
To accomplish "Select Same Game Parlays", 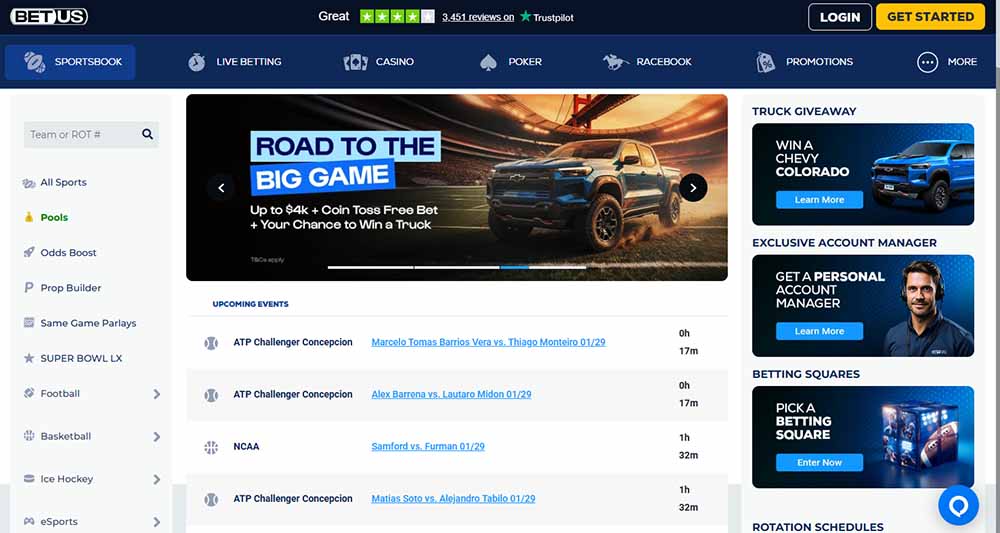I will click(x=89, y=323).
